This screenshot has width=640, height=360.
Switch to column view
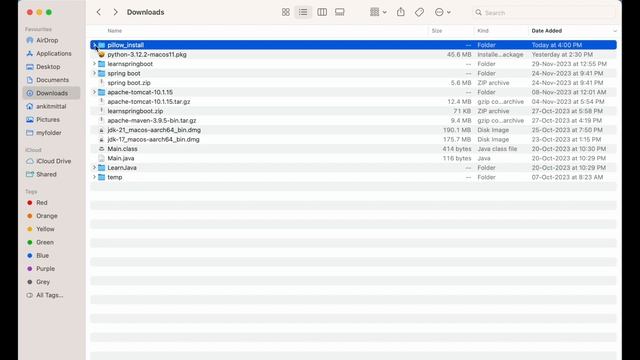click(322, 12)
